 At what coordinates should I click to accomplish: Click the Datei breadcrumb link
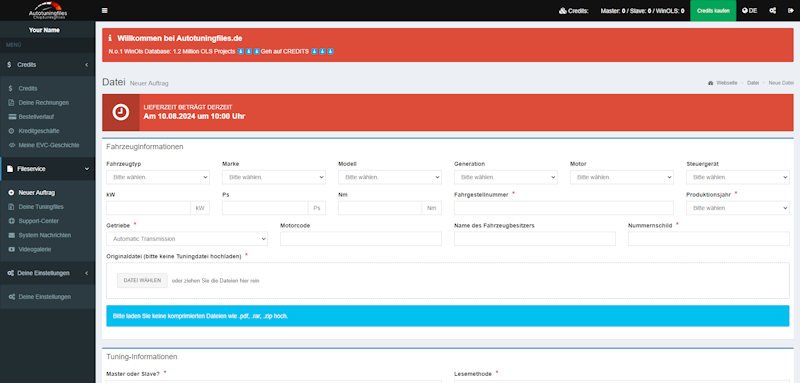[753, 83]
